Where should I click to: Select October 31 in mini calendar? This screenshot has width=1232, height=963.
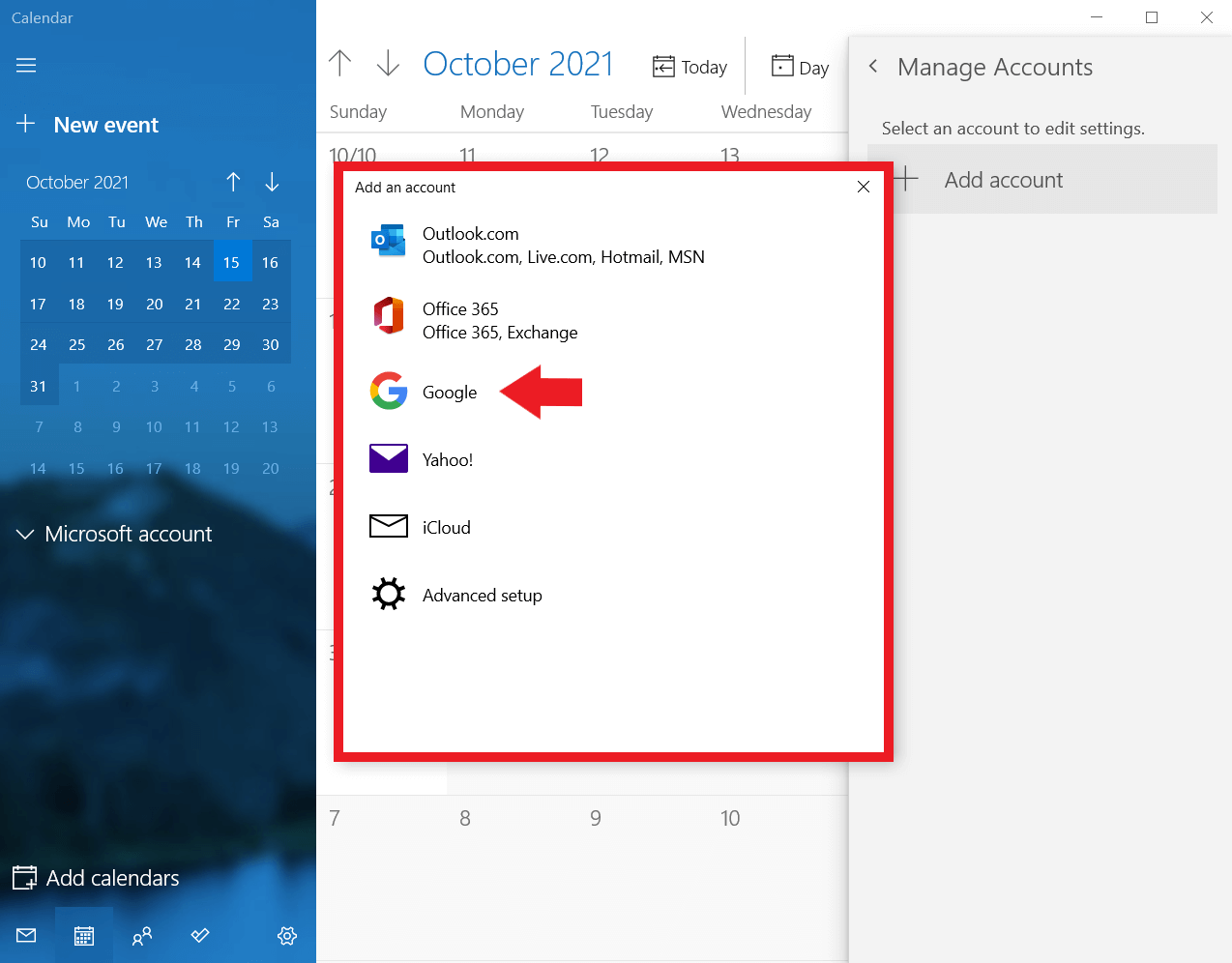point(39,386)
